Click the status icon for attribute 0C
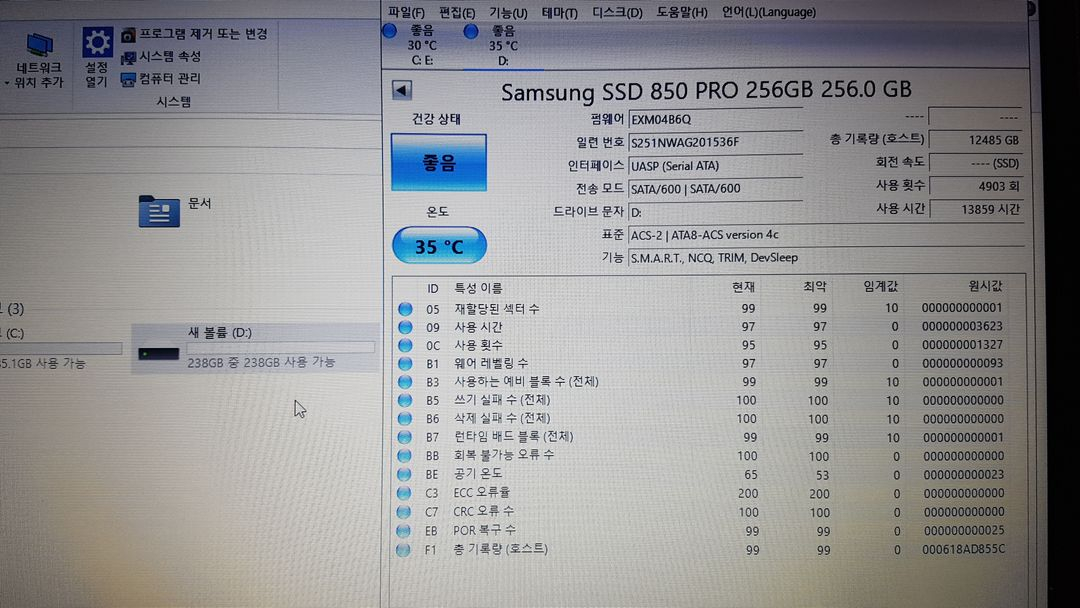This screenshot has width=1080, height=608. (405, 346)
